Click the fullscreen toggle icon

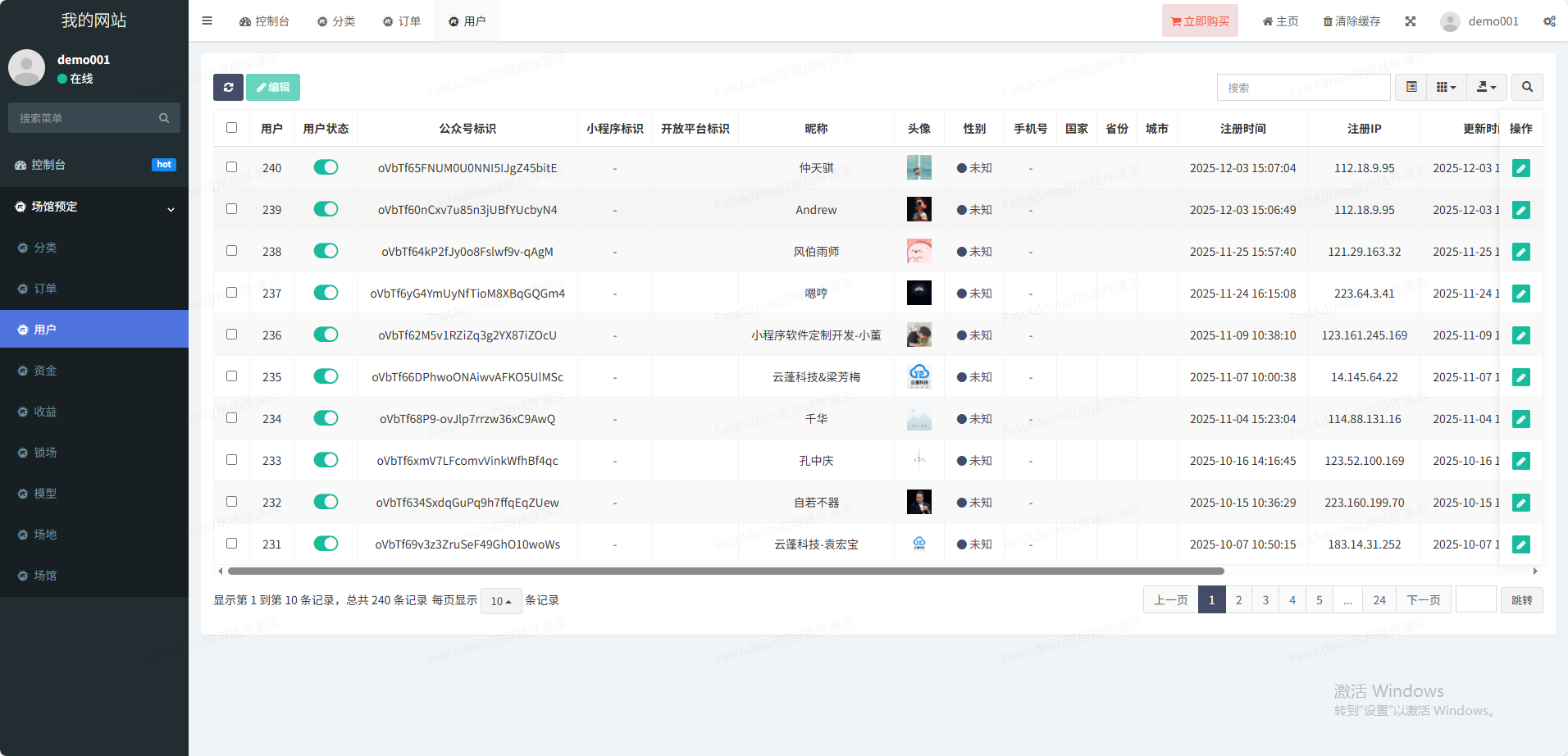[1410, 21]
